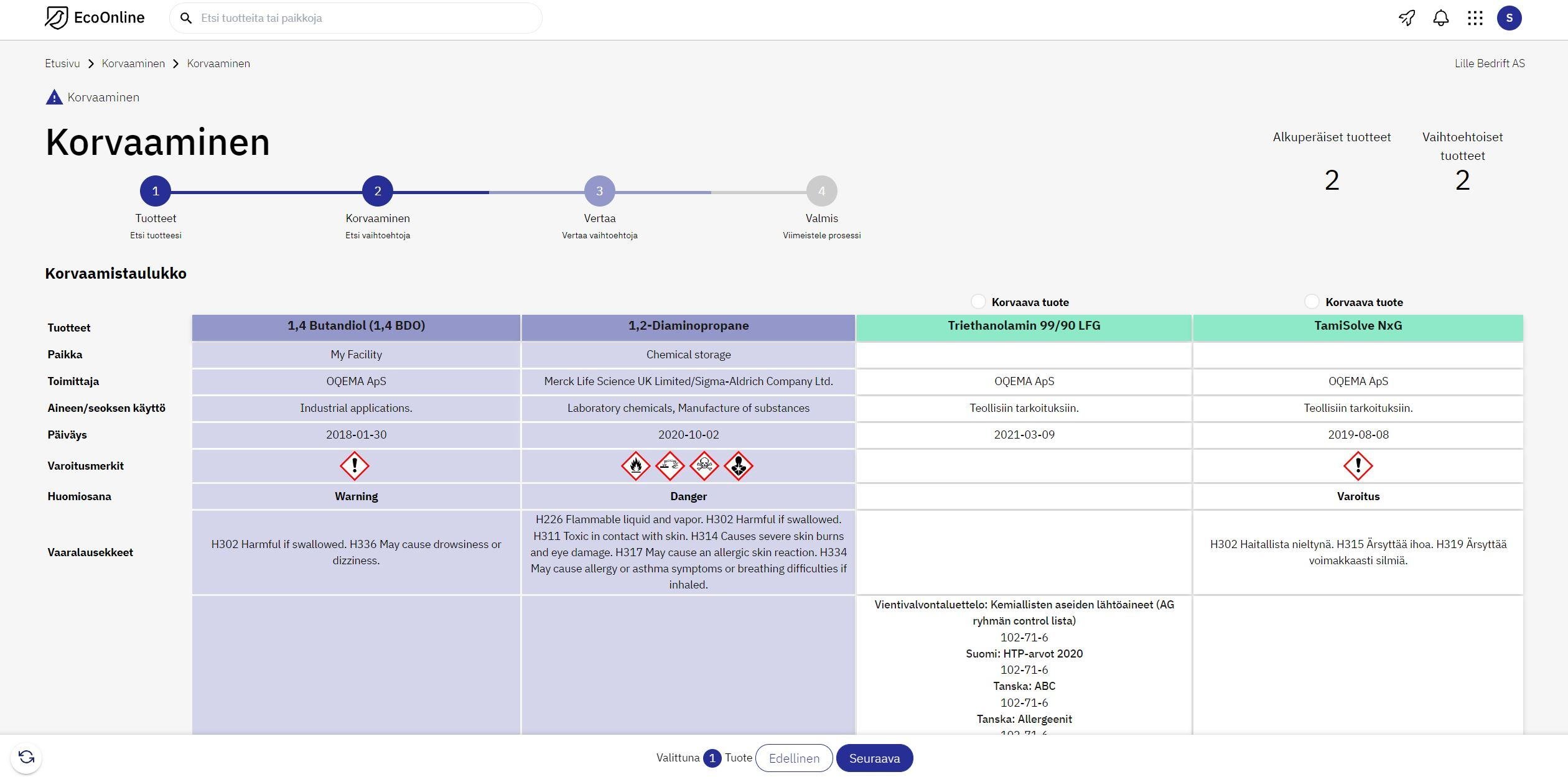Click the skull toxic pictogram for 1,2-Diaminopropane

(x=704, y=466)
